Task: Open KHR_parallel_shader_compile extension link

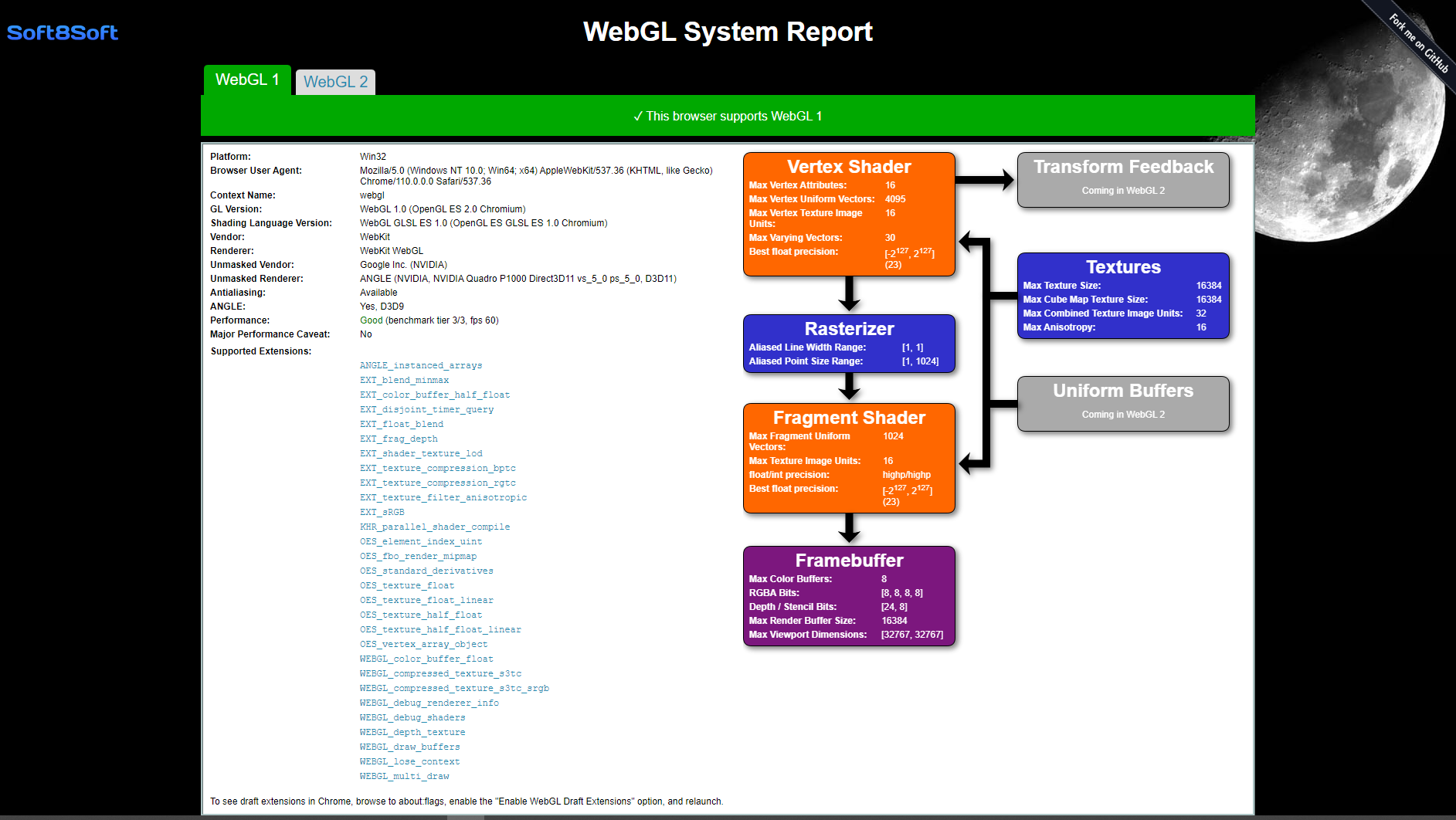Action: click(435, 527)
